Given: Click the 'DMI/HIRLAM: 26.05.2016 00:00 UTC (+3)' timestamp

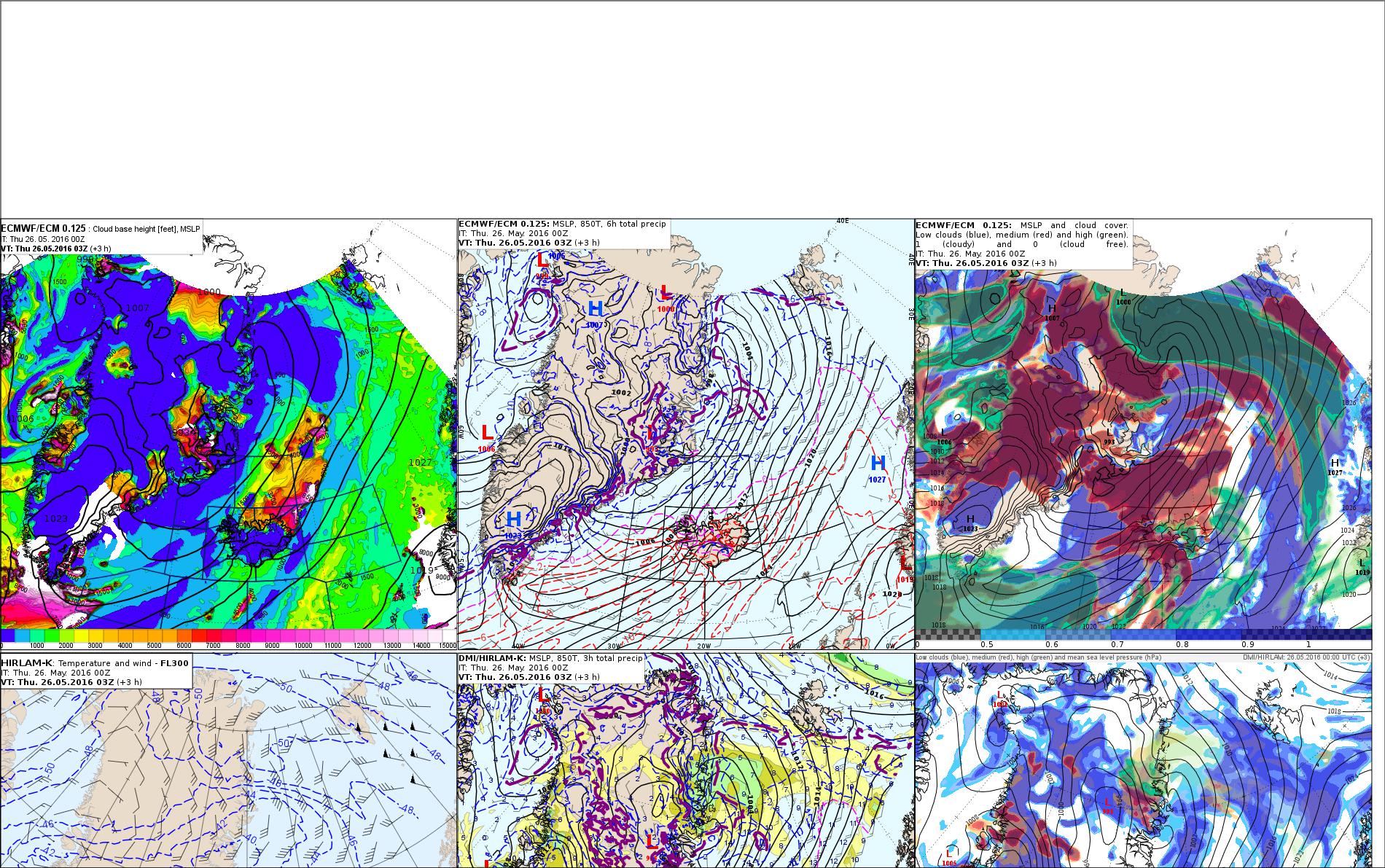Looking at the screenshot, I should tap(1306, 657).
